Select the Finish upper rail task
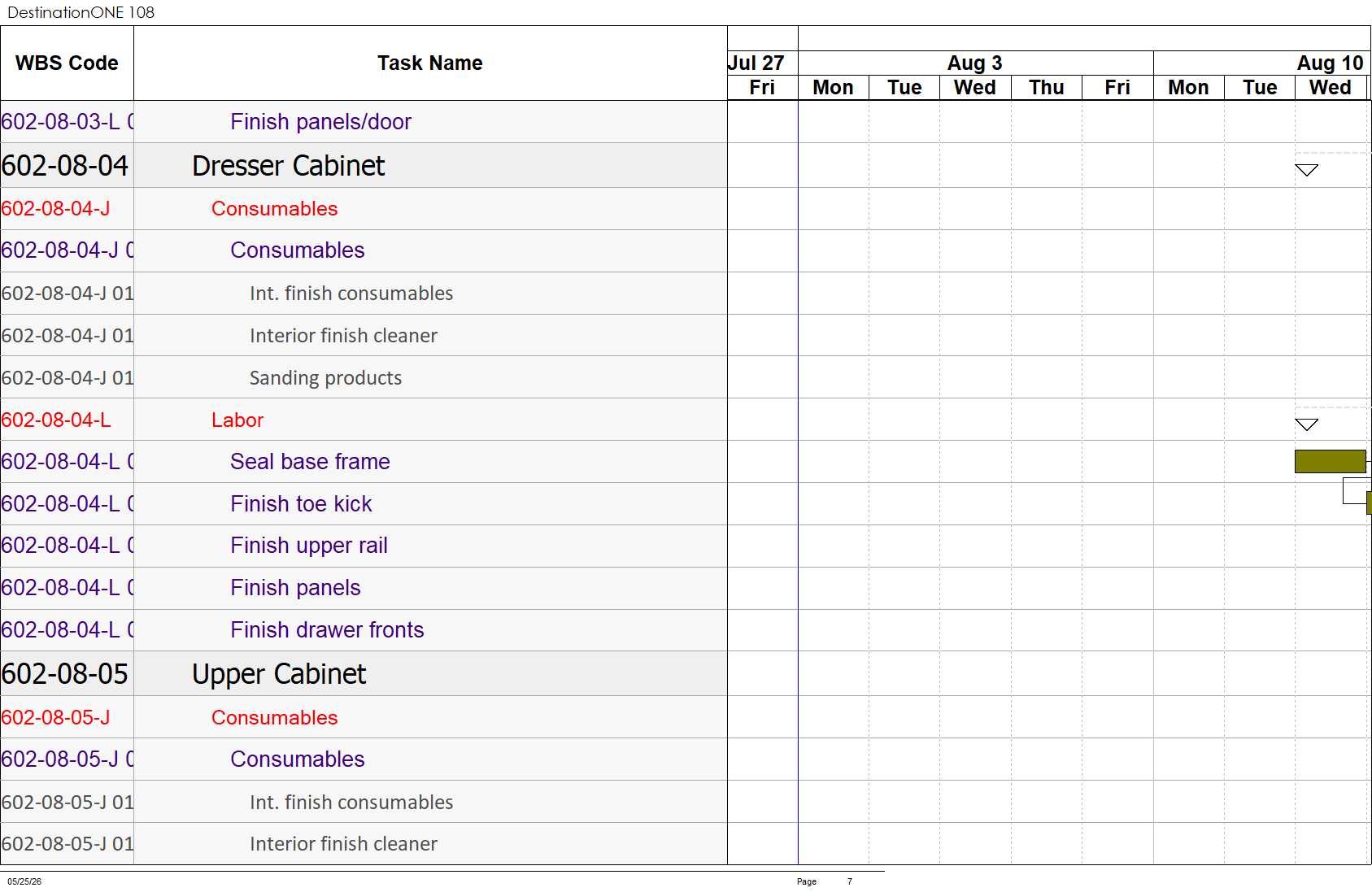Image resolution: width=1372 pixels, height=892 pixels. coord(309,546)
